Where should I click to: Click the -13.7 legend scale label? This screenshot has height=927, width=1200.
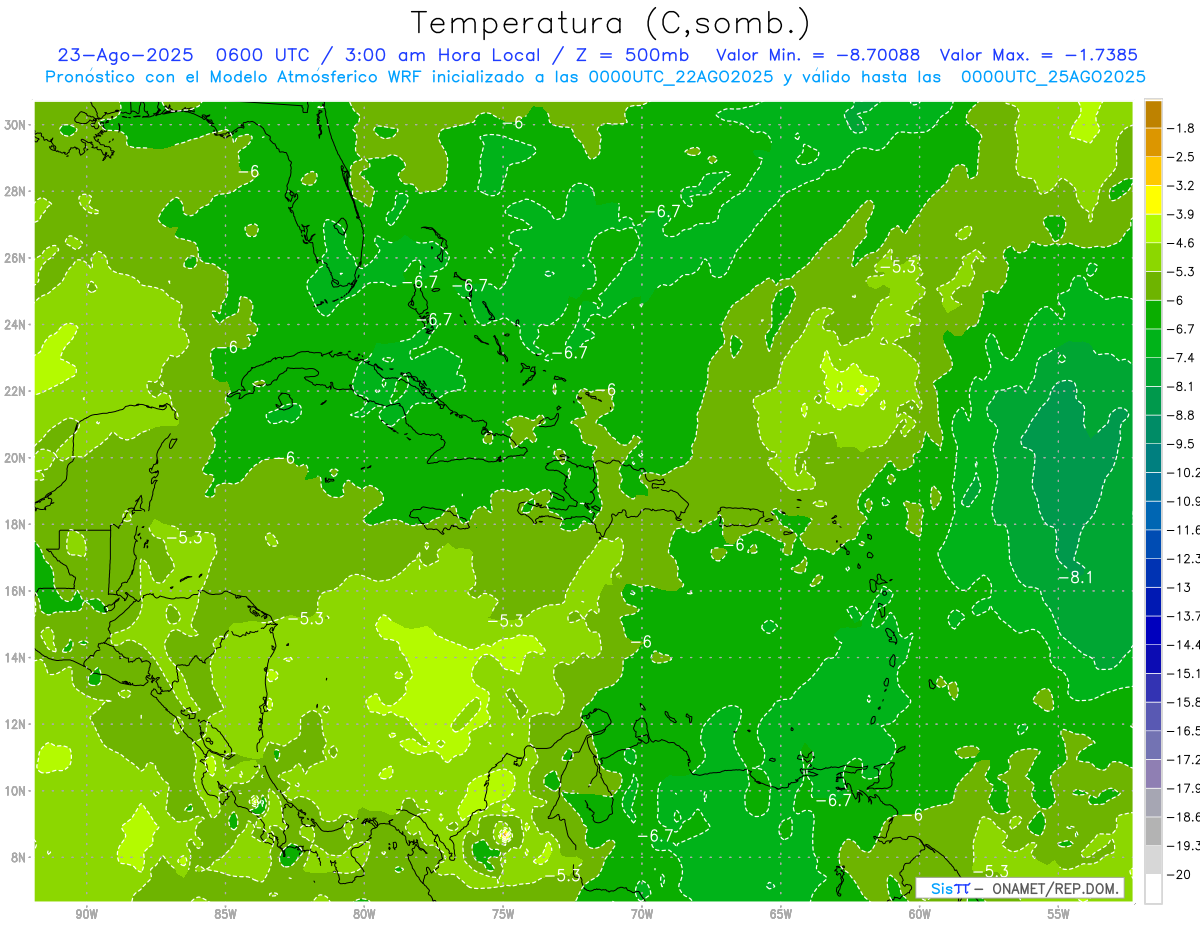[x=1185, y=616]
